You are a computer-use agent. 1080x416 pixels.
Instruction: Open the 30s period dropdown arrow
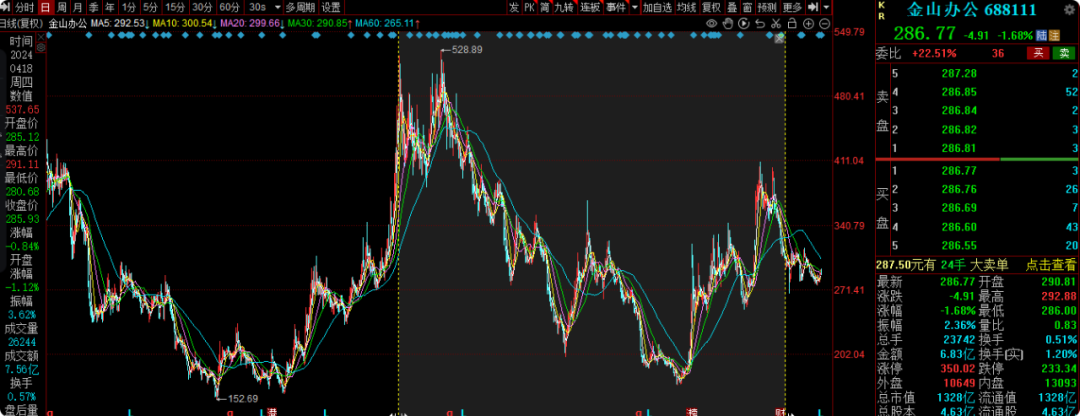(277, 7)
